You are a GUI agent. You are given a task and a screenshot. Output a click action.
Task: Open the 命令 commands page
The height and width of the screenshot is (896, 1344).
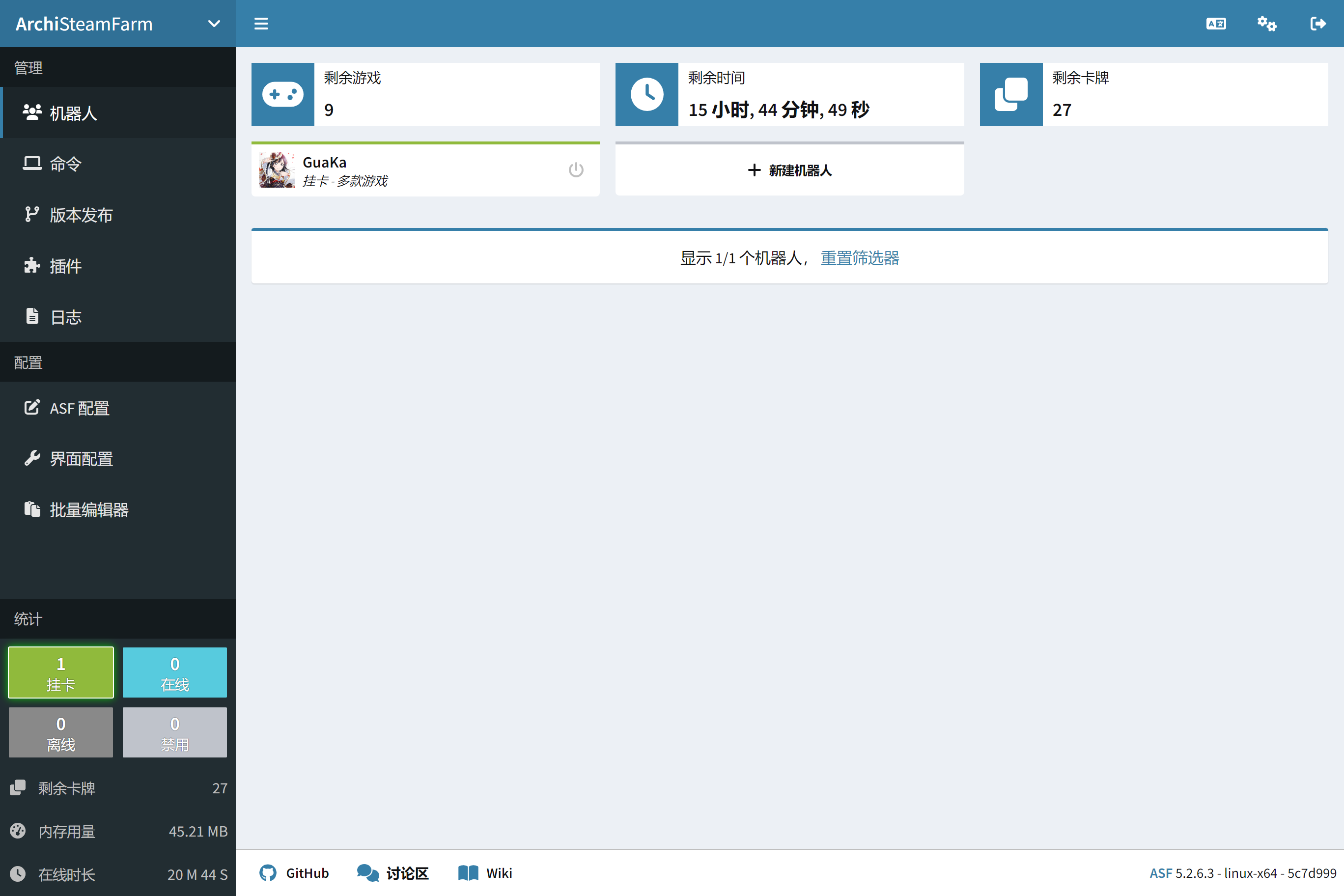(118, 164)
